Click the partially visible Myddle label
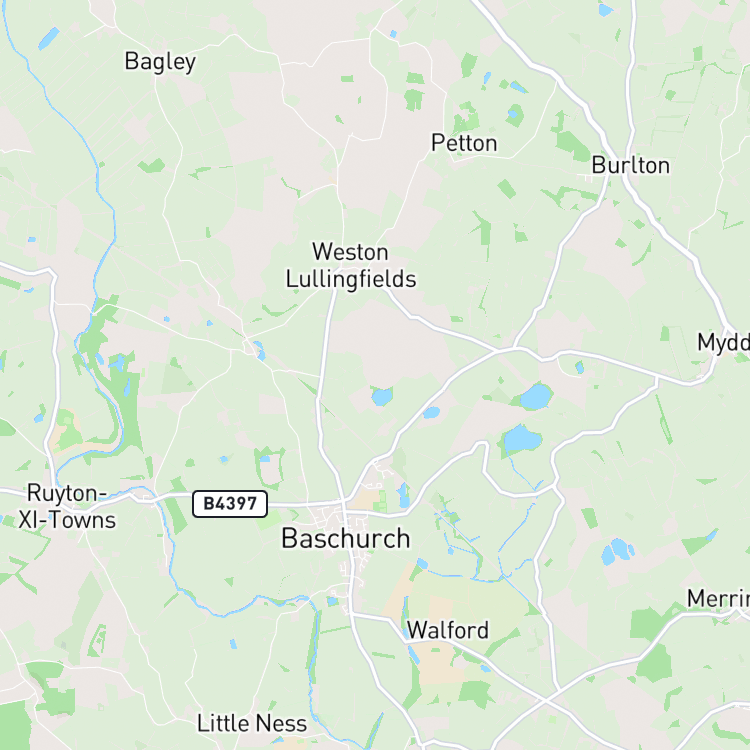750x750 pixels. (x=723, y=342)
